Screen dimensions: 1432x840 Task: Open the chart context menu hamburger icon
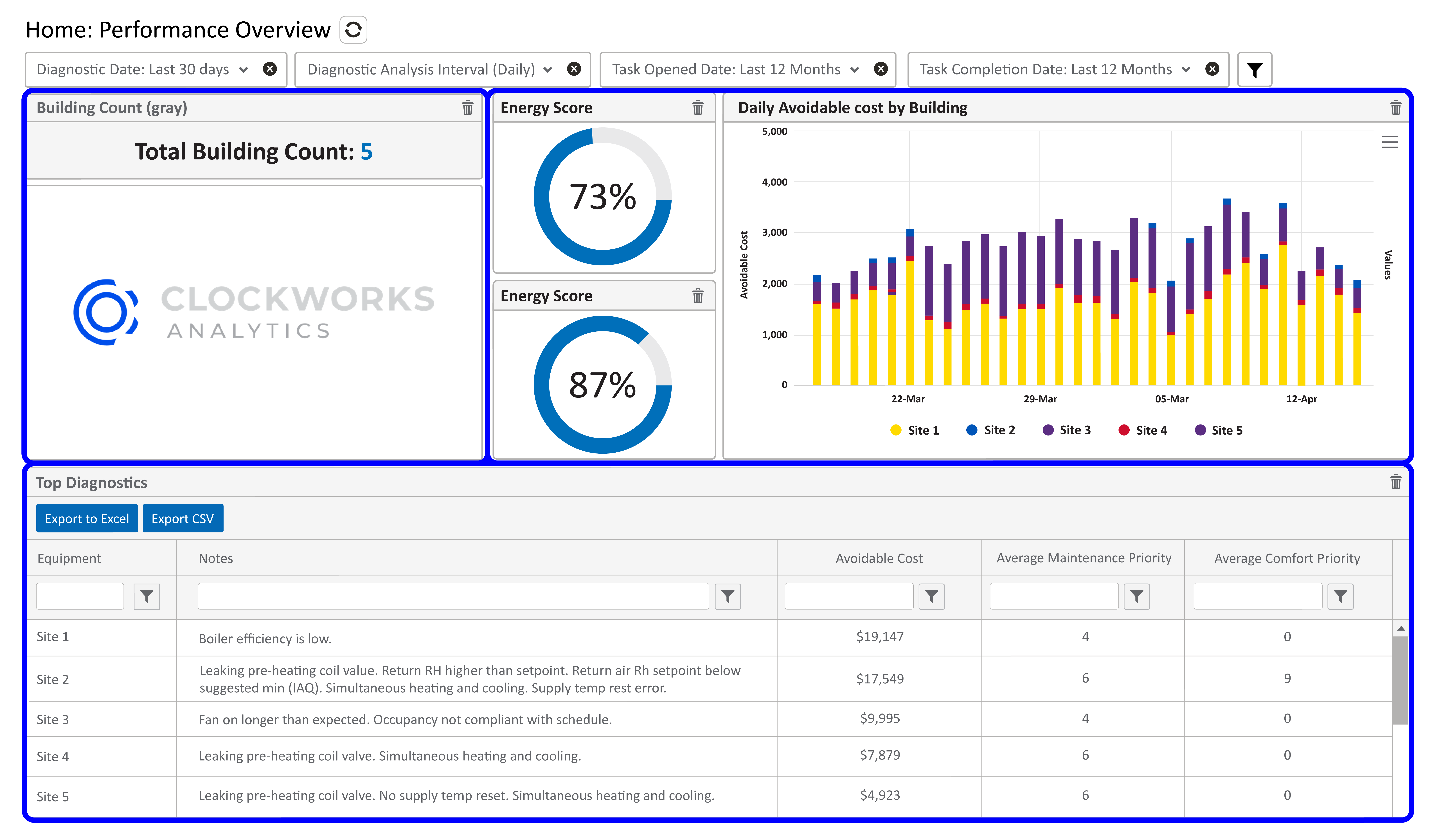pos(1390,142)
